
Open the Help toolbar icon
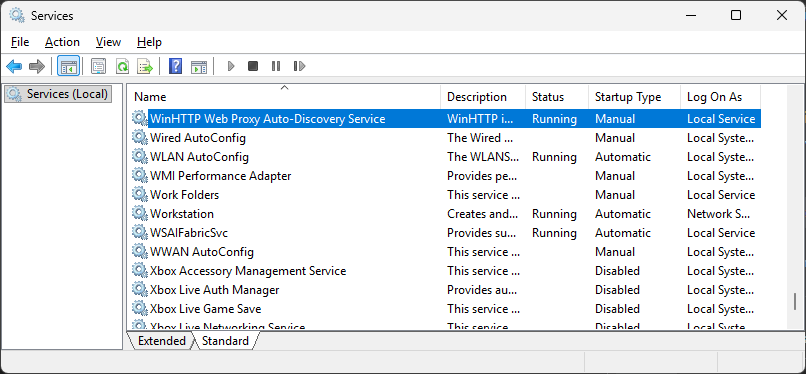pyautogui.click(x=175, y=66)
